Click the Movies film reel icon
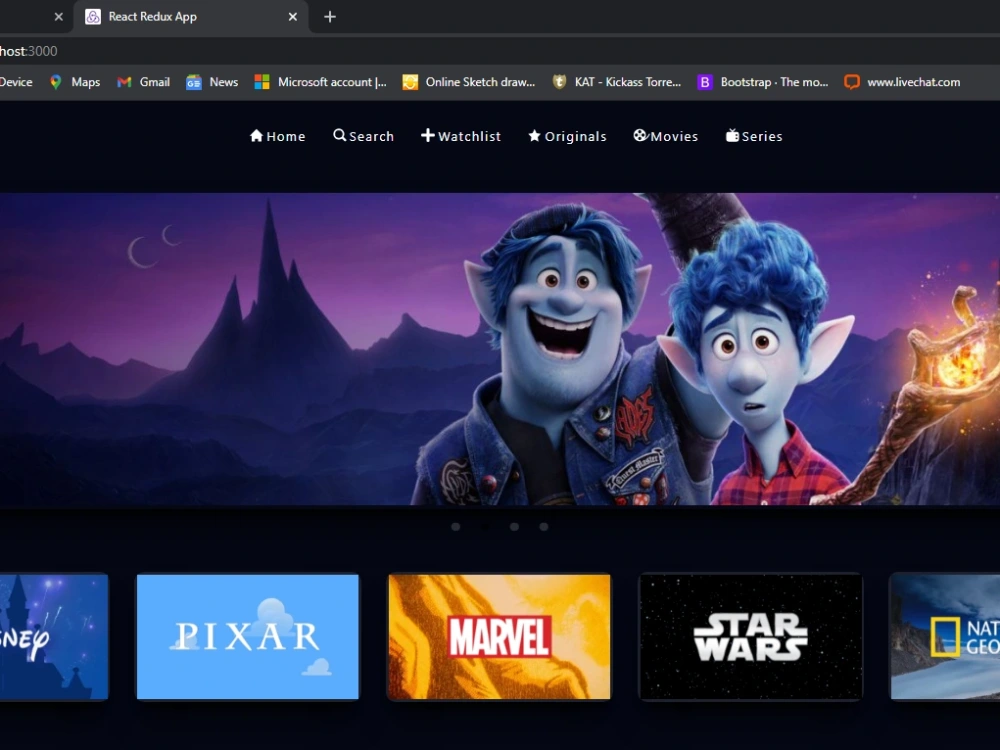1000x750 pixels. (640, 135)
